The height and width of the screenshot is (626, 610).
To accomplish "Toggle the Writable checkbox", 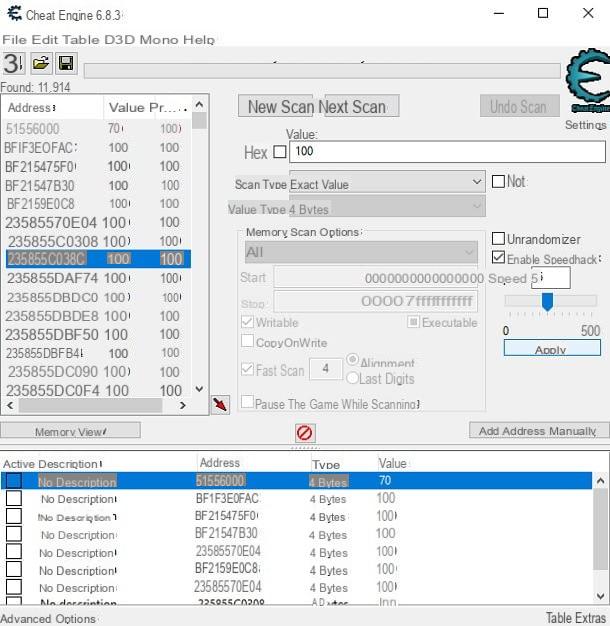I will (x=248, y=322).
